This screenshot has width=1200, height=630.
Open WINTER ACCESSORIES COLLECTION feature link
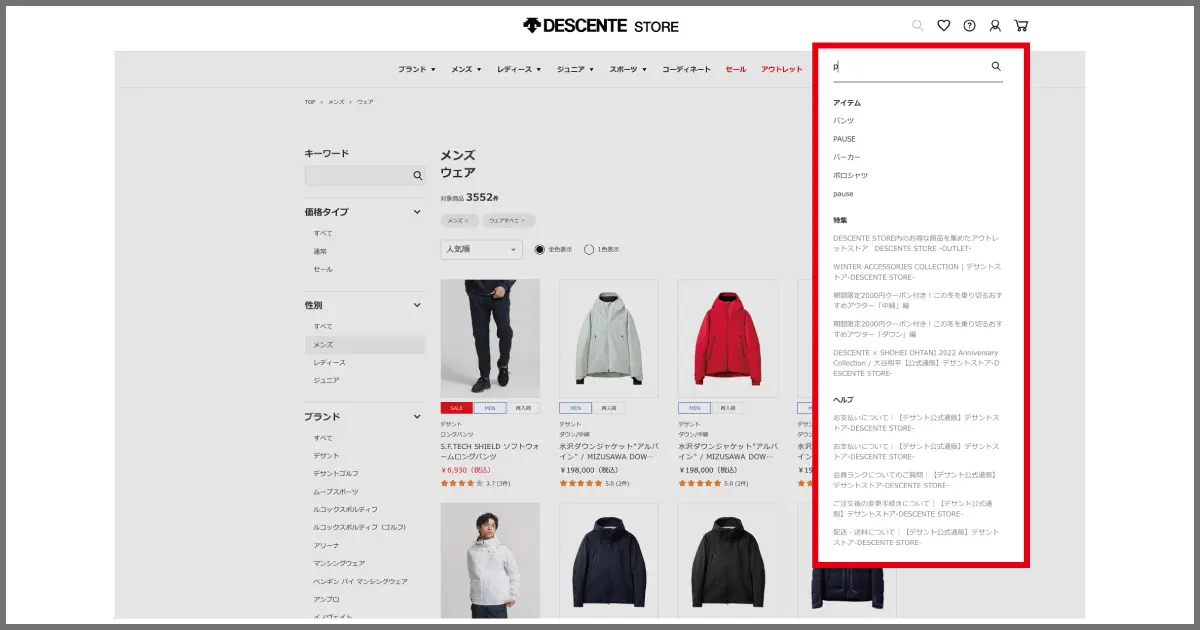point(917,272)
